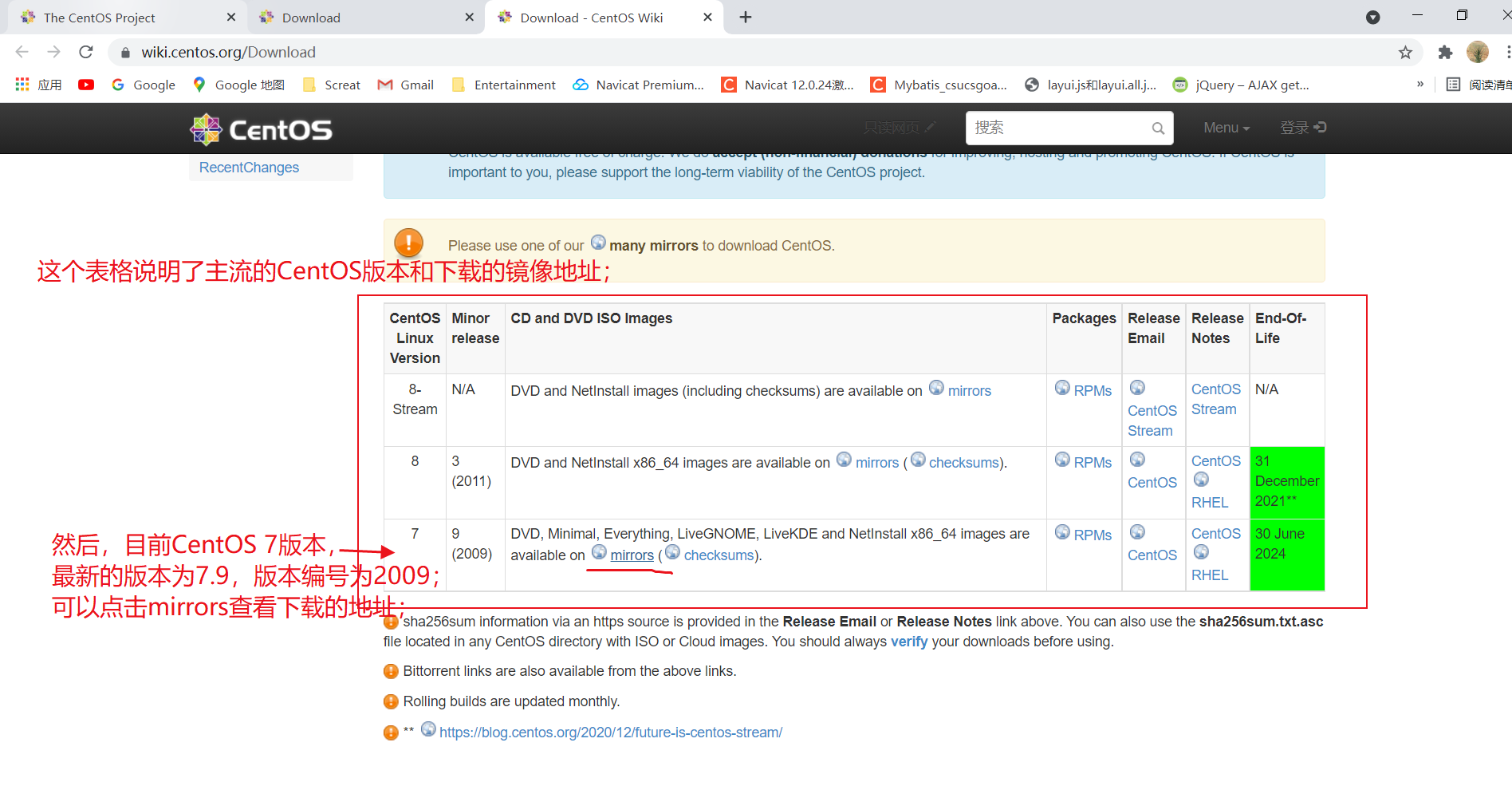The height and width of the screenshot is (786, 1512).
Task: Open CentOS release email for version 8
Action: (x=1152, y=483)
